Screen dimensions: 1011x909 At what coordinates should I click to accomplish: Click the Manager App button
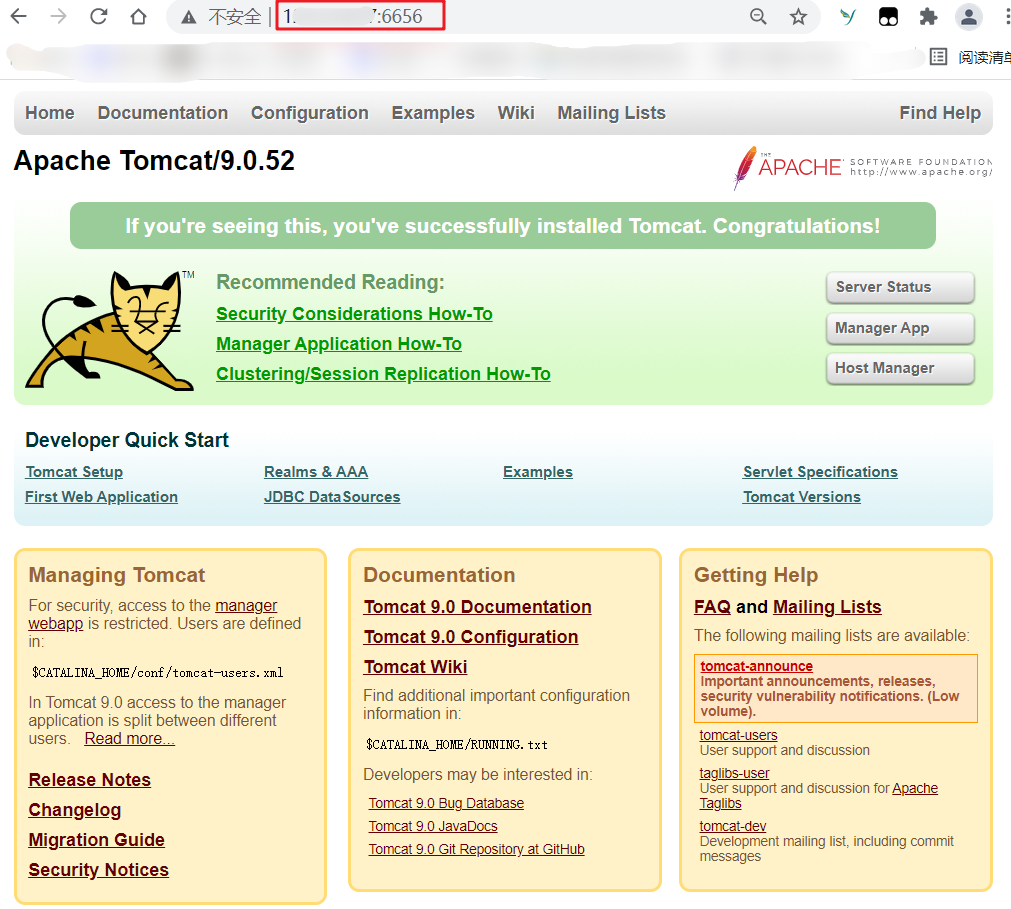[x=900, y=328]
